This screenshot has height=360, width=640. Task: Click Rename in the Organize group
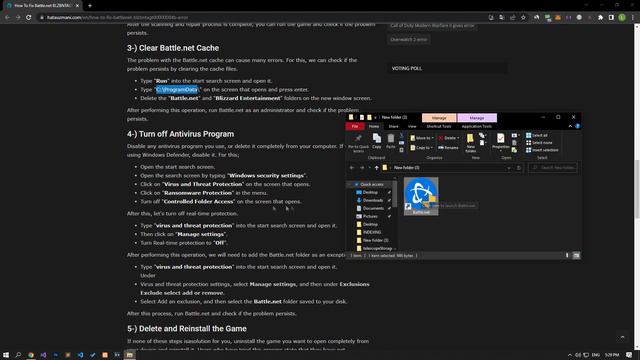448,147
